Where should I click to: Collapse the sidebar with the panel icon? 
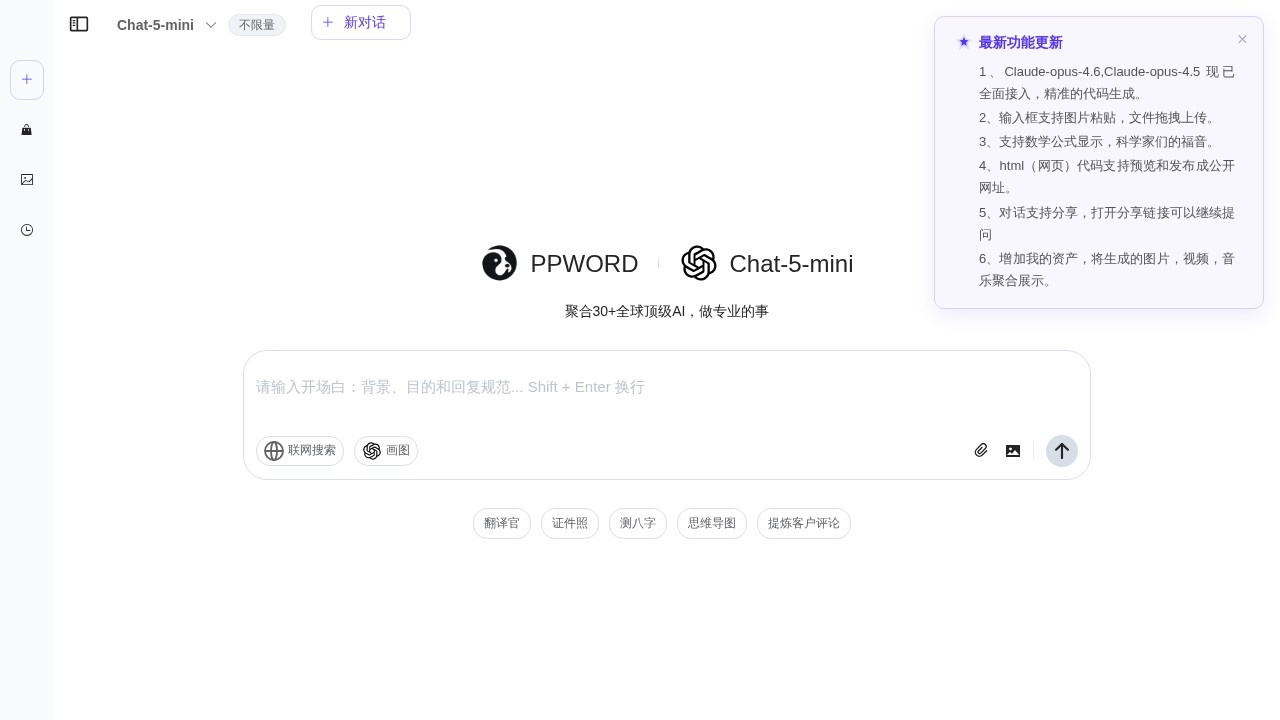click(79, 24)
